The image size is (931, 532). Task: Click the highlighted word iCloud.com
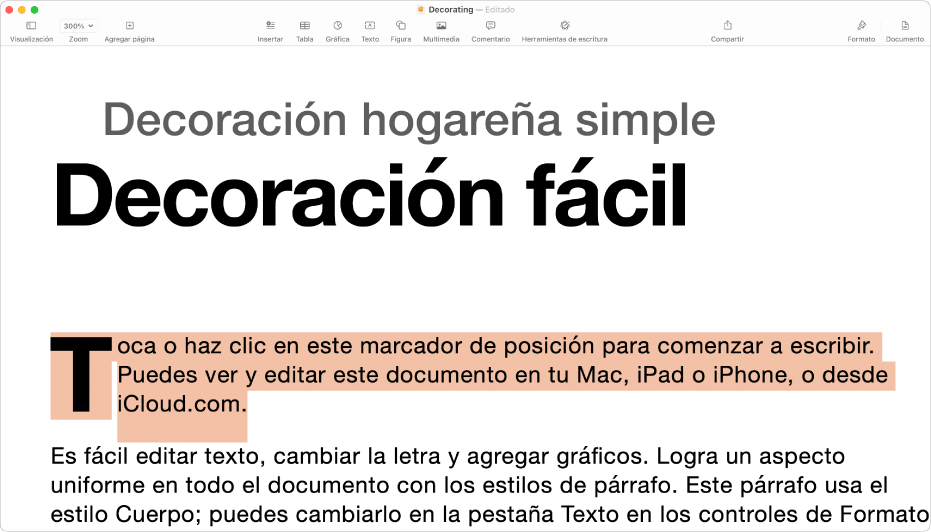click(182, 404)
